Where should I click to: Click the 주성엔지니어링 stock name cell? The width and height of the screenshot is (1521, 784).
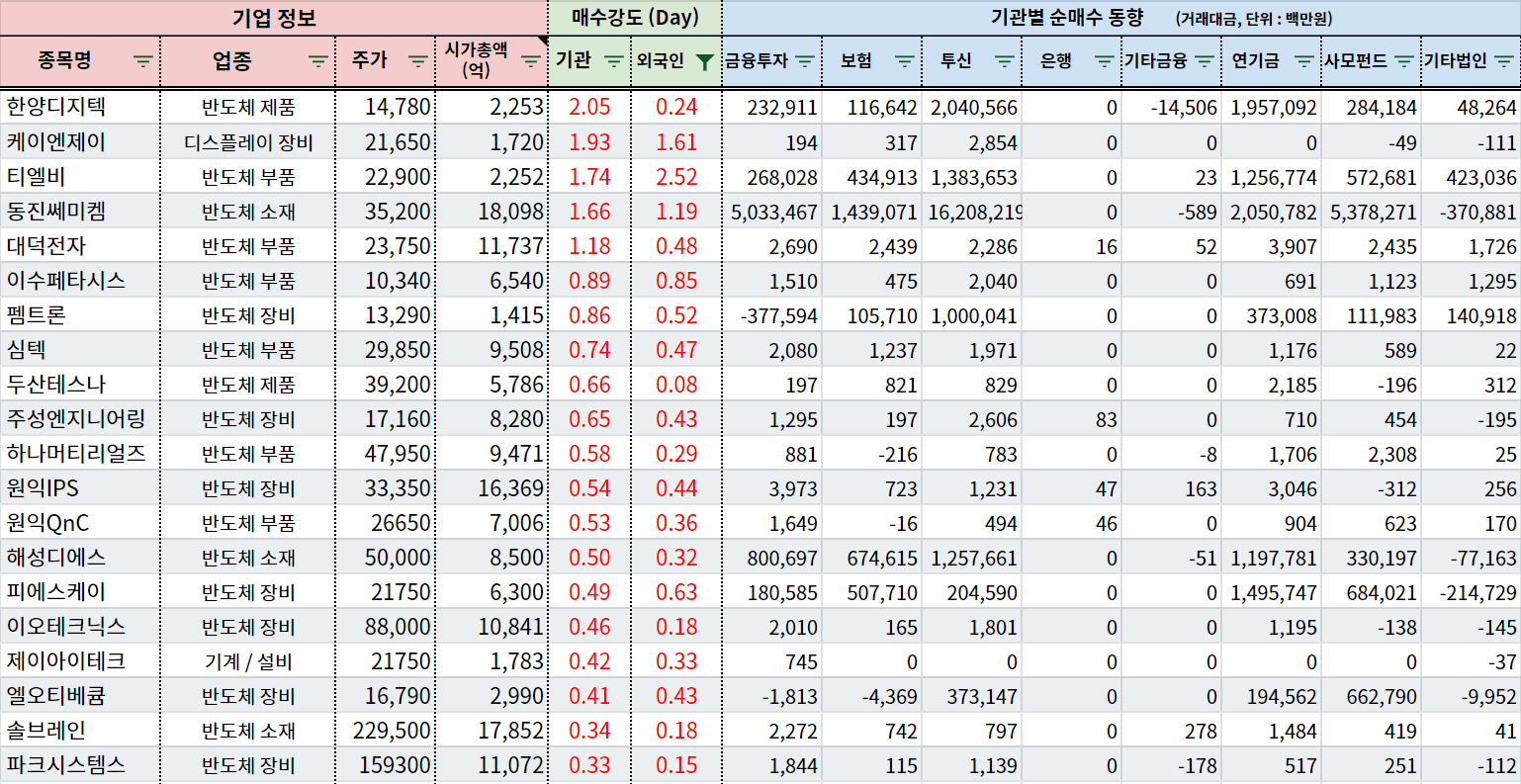click(80, 418)
